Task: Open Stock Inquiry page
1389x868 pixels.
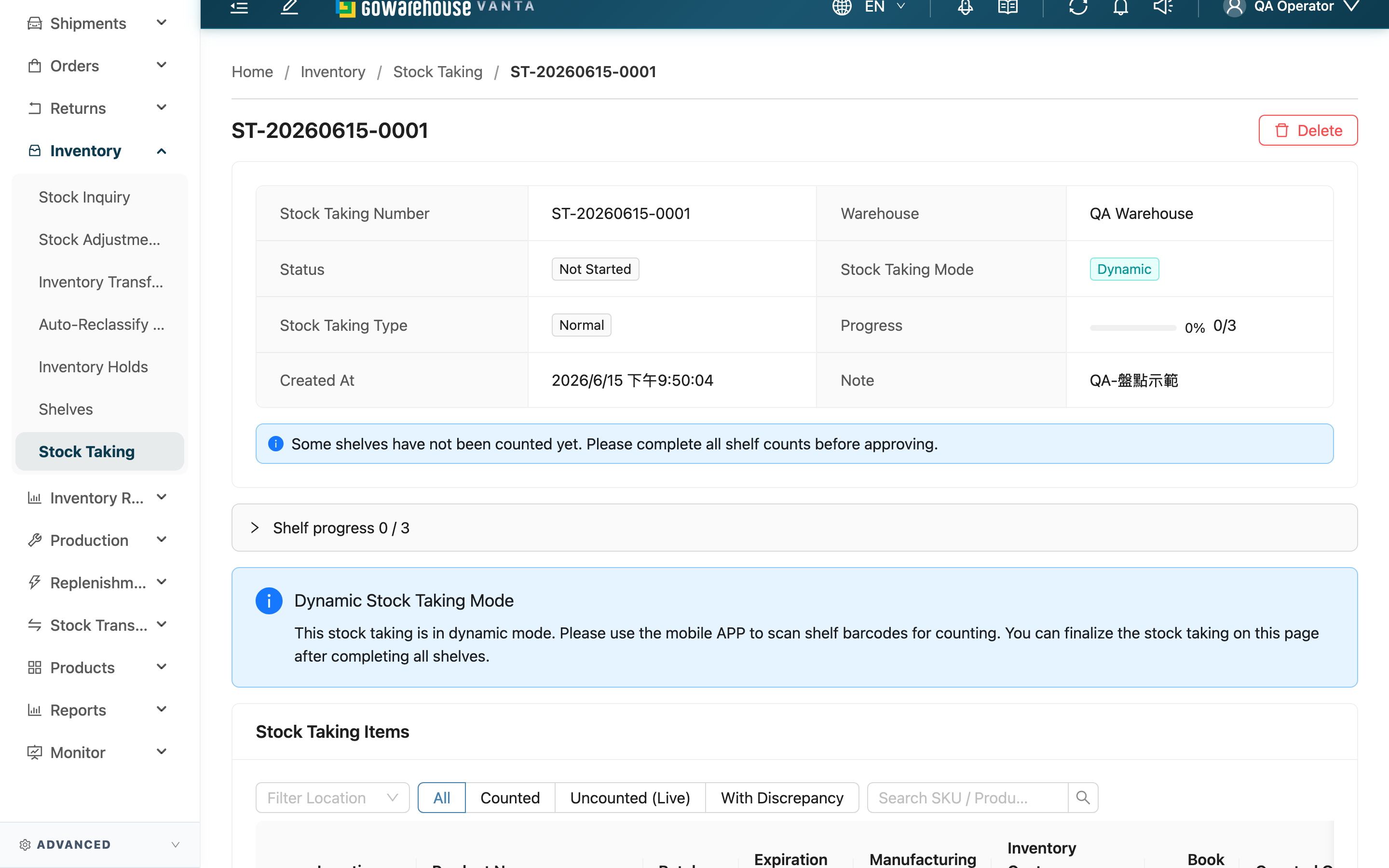Action: pos(84,197)
